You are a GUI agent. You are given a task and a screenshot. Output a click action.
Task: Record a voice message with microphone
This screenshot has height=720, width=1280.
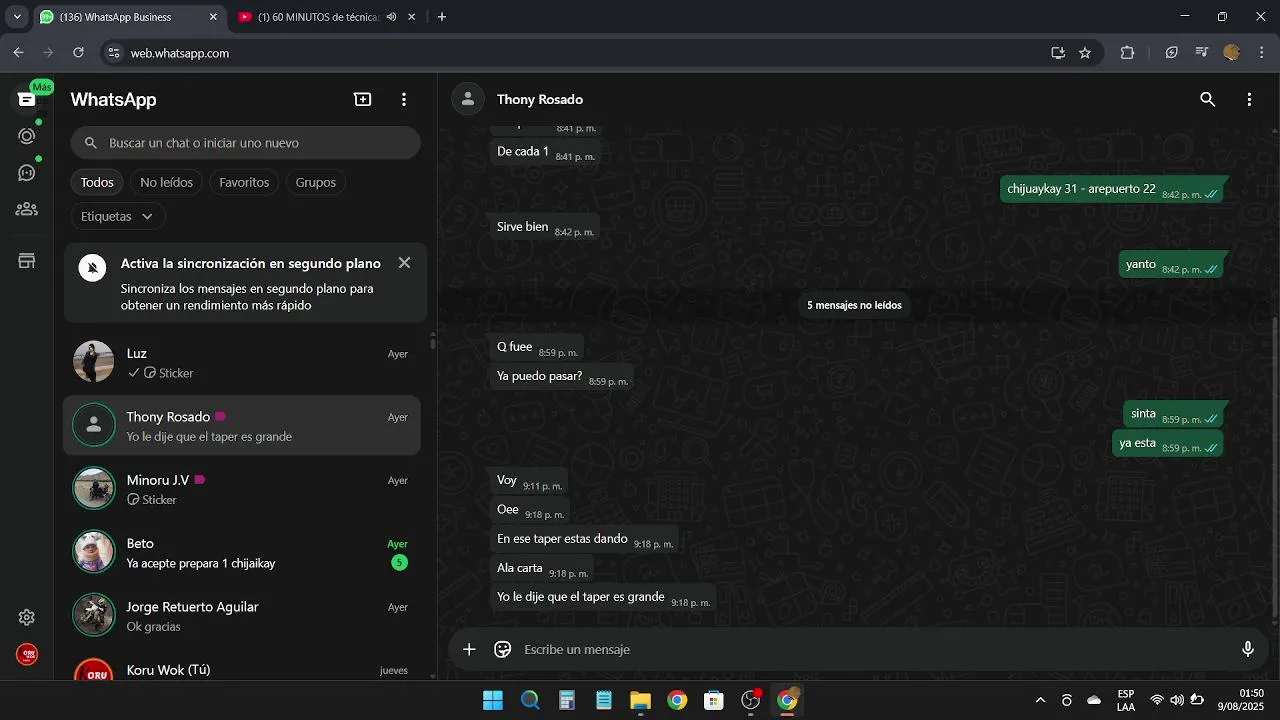[1248, 649]
